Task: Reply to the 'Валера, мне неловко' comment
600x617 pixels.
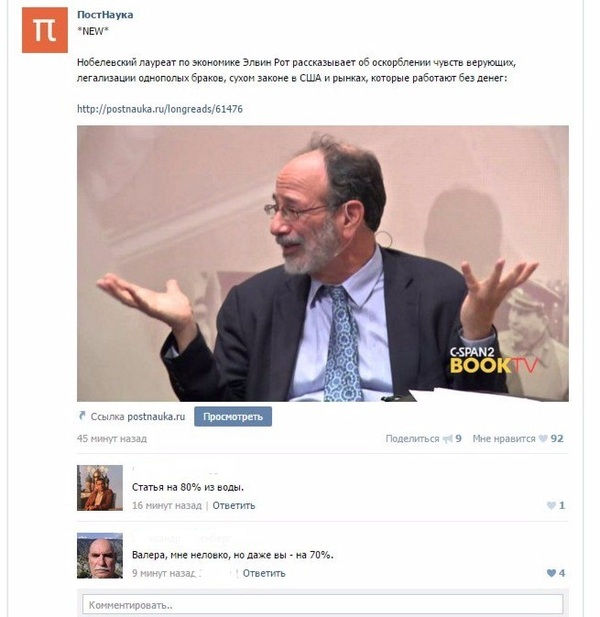Action: 264,573
